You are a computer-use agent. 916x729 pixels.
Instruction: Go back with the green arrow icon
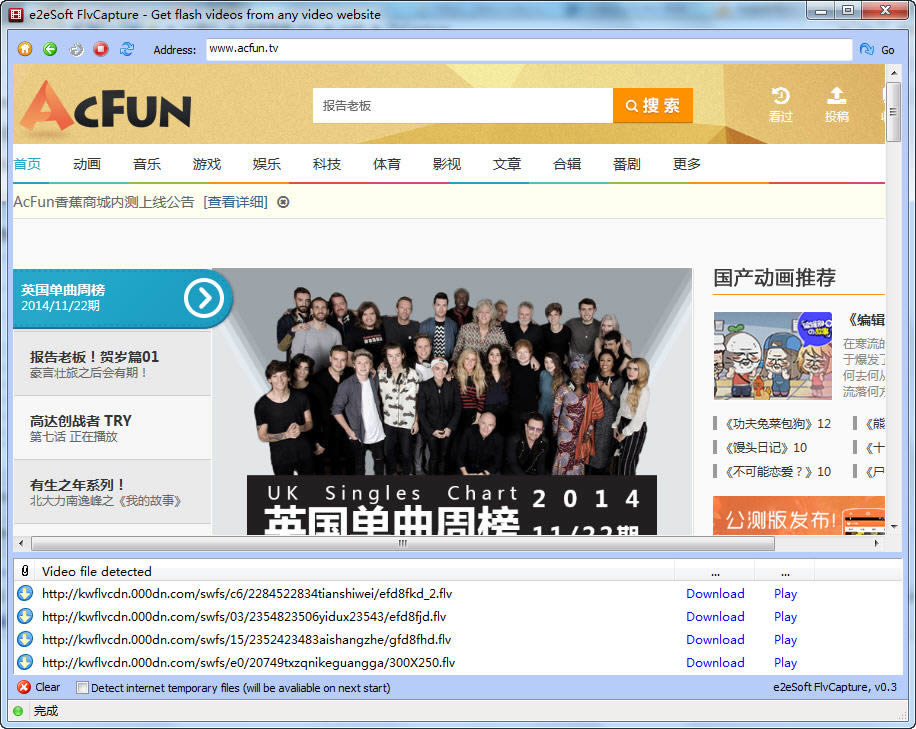(50, 49)
